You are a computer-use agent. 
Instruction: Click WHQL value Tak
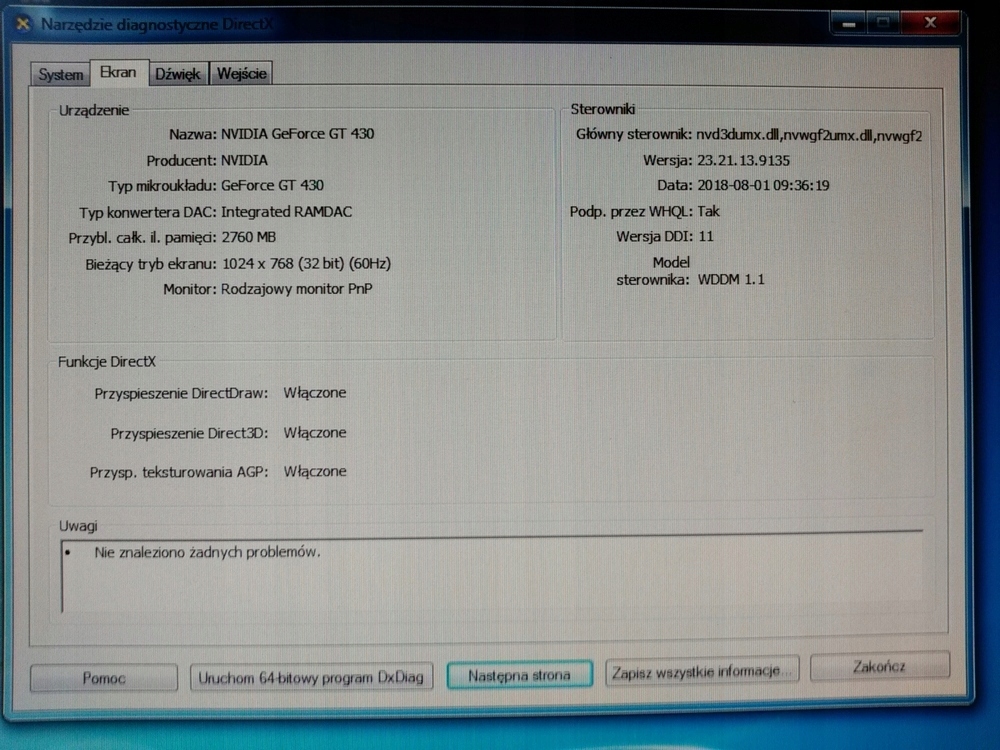pyautogui.click(x=709, y=211)
